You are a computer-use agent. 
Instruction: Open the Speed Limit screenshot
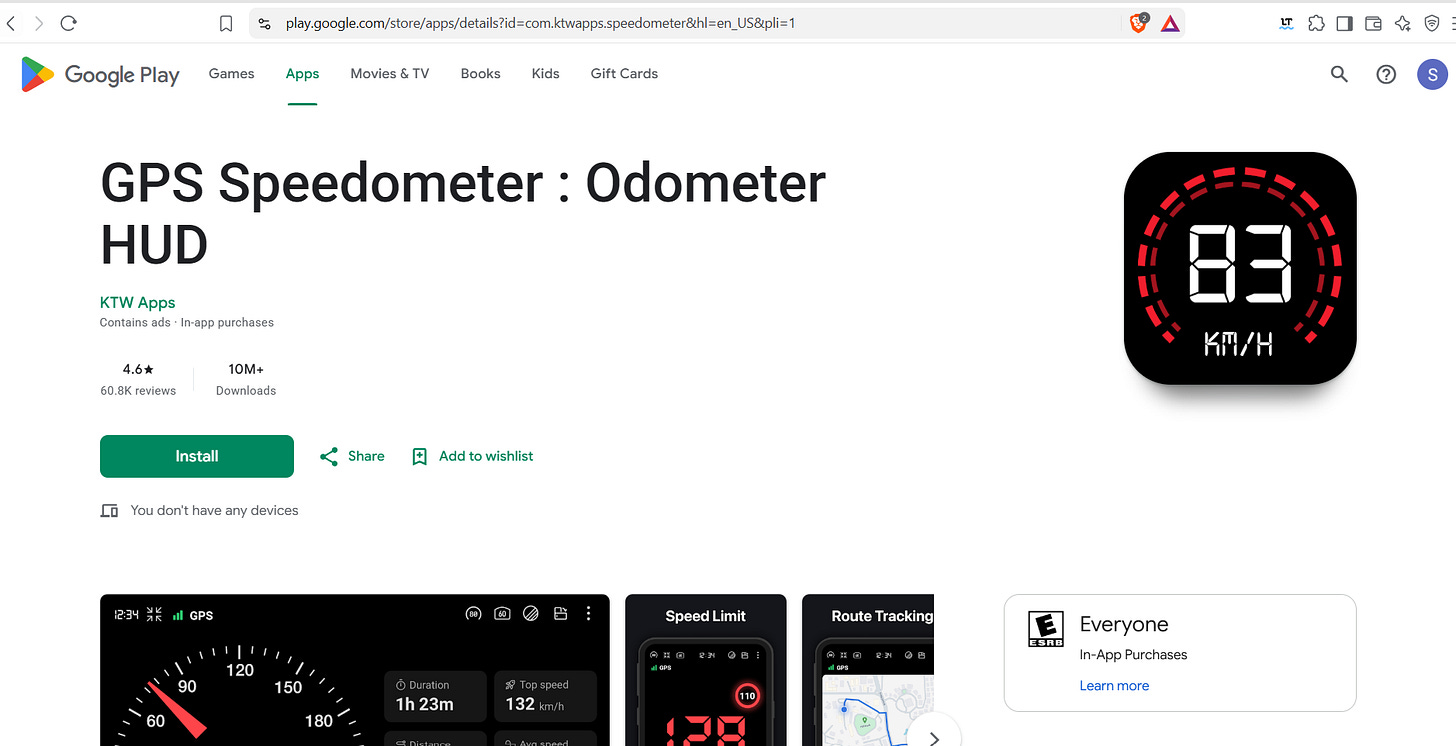click(706, 670)
